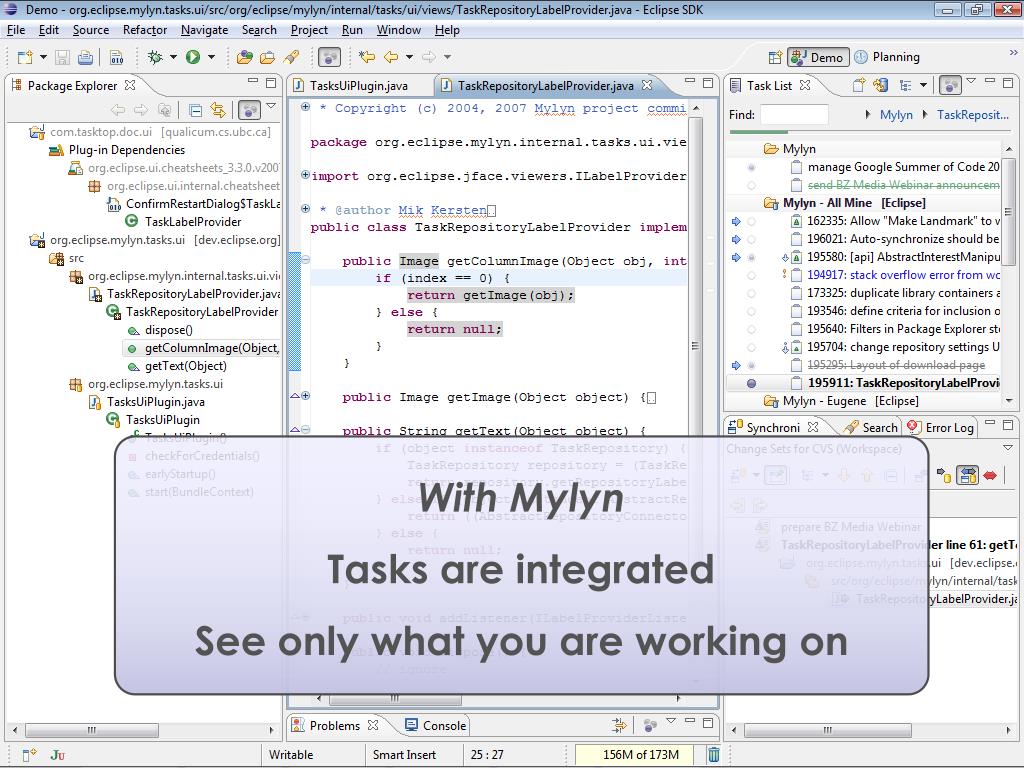Screen dimensions: 1024x768
Task: Show hidden perspectives with the chevron
Action: (1013, 52)
